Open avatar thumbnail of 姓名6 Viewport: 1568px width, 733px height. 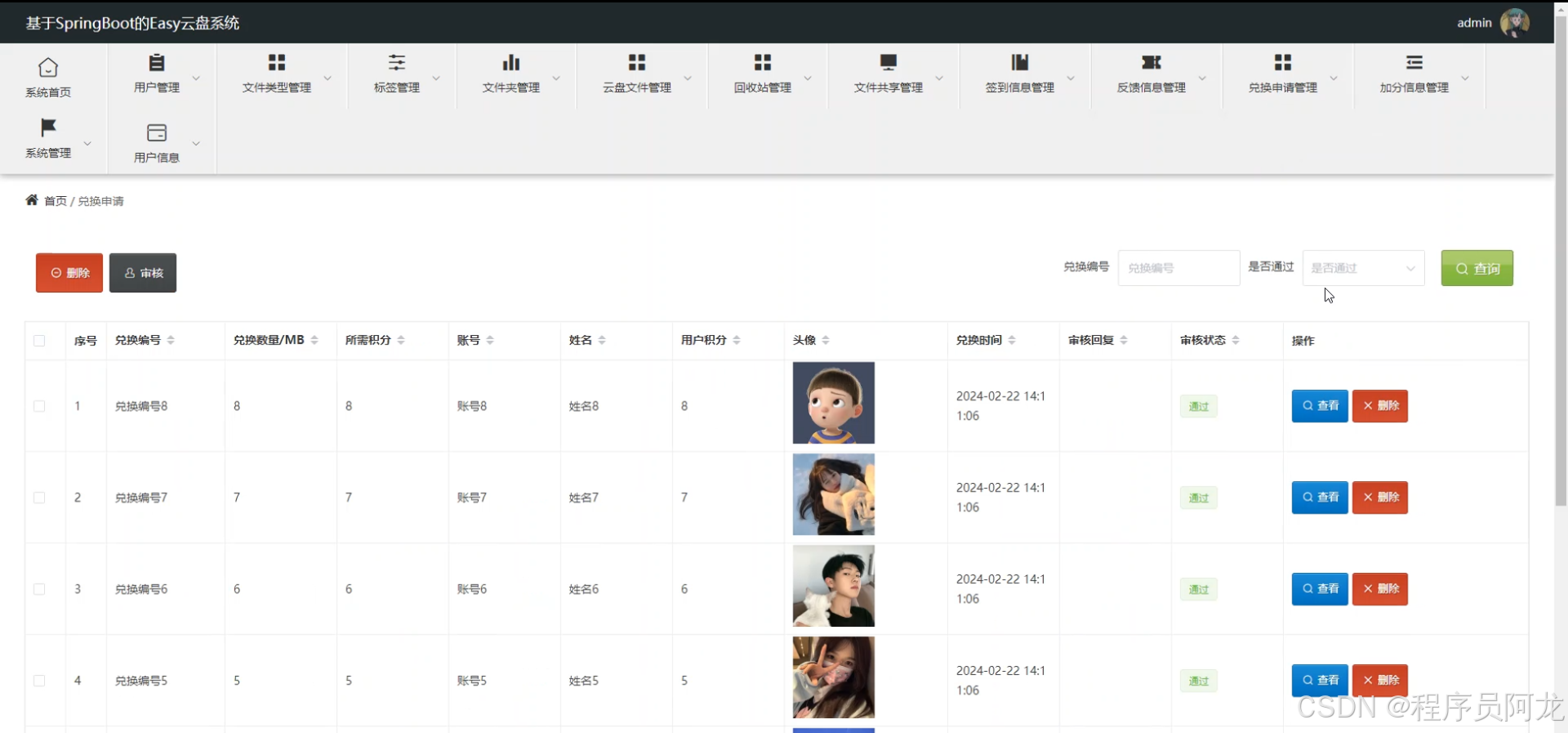(834, 586)
